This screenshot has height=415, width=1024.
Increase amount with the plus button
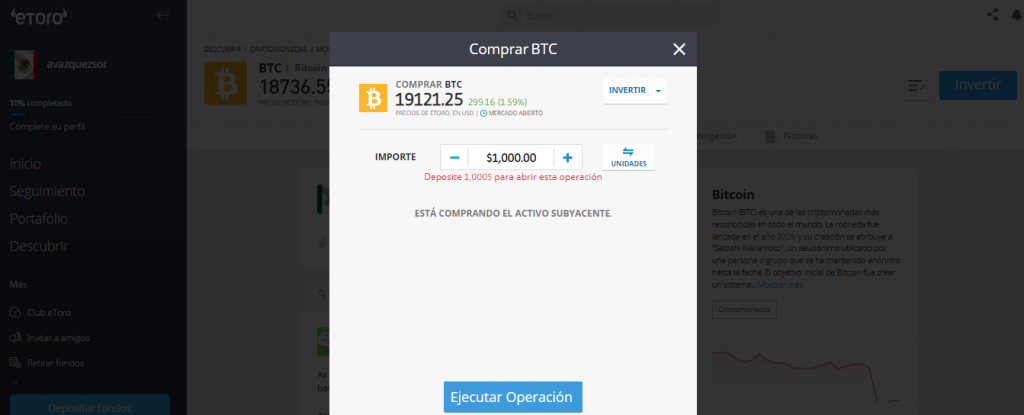pyautogui.click(x=568, y=158)
